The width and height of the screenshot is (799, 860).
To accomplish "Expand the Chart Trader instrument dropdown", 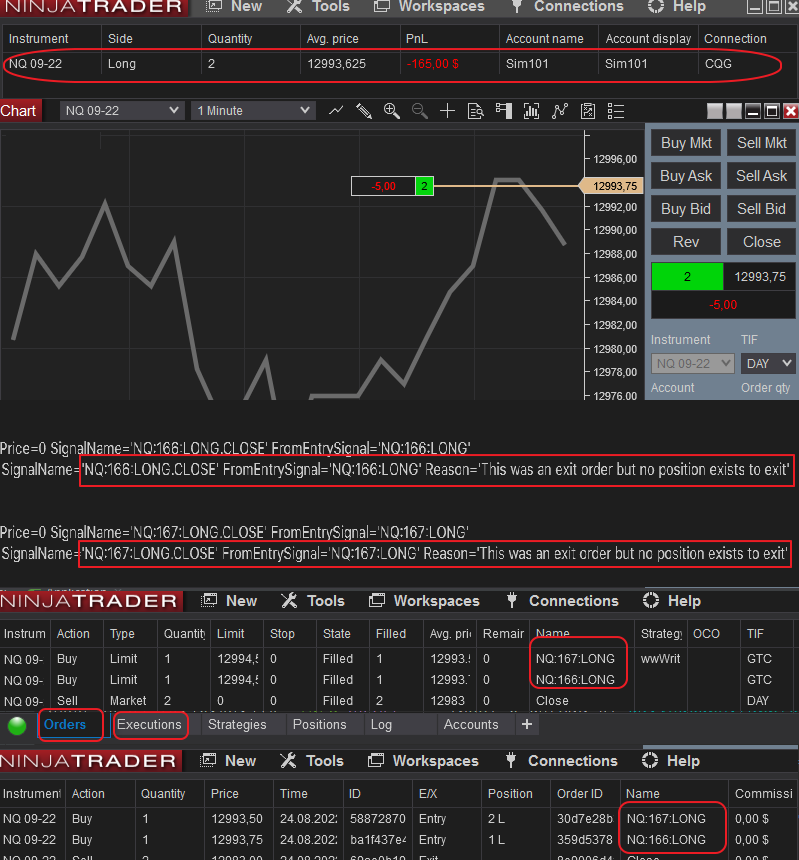I will [693, 364].
